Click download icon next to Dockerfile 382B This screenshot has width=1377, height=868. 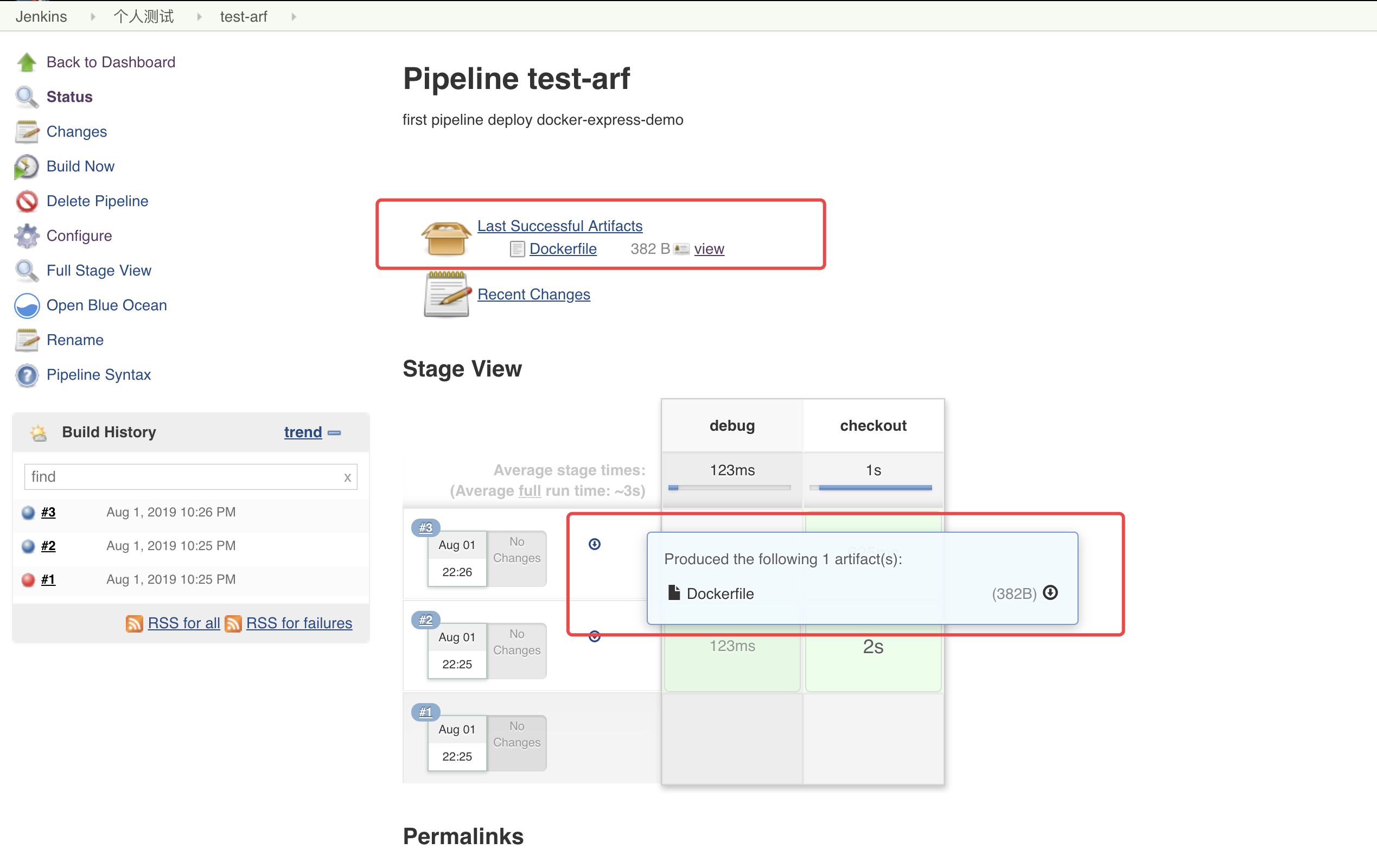(1050, 592)
